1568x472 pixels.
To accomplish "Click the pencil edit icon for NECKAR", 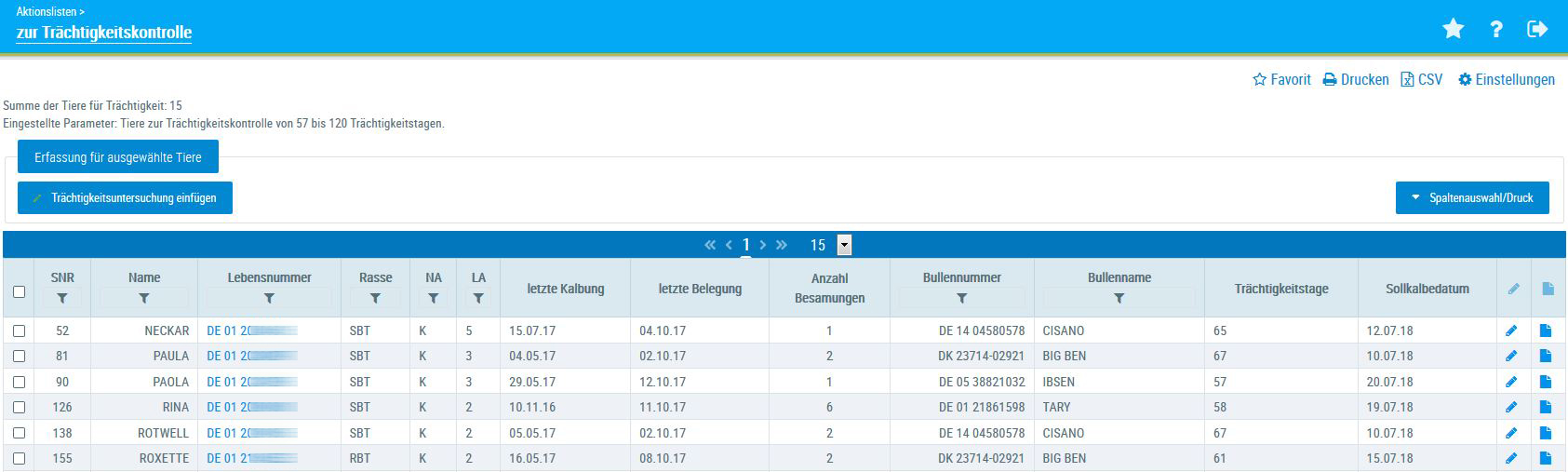I will pyautogui.click(x=1511, y=330).
